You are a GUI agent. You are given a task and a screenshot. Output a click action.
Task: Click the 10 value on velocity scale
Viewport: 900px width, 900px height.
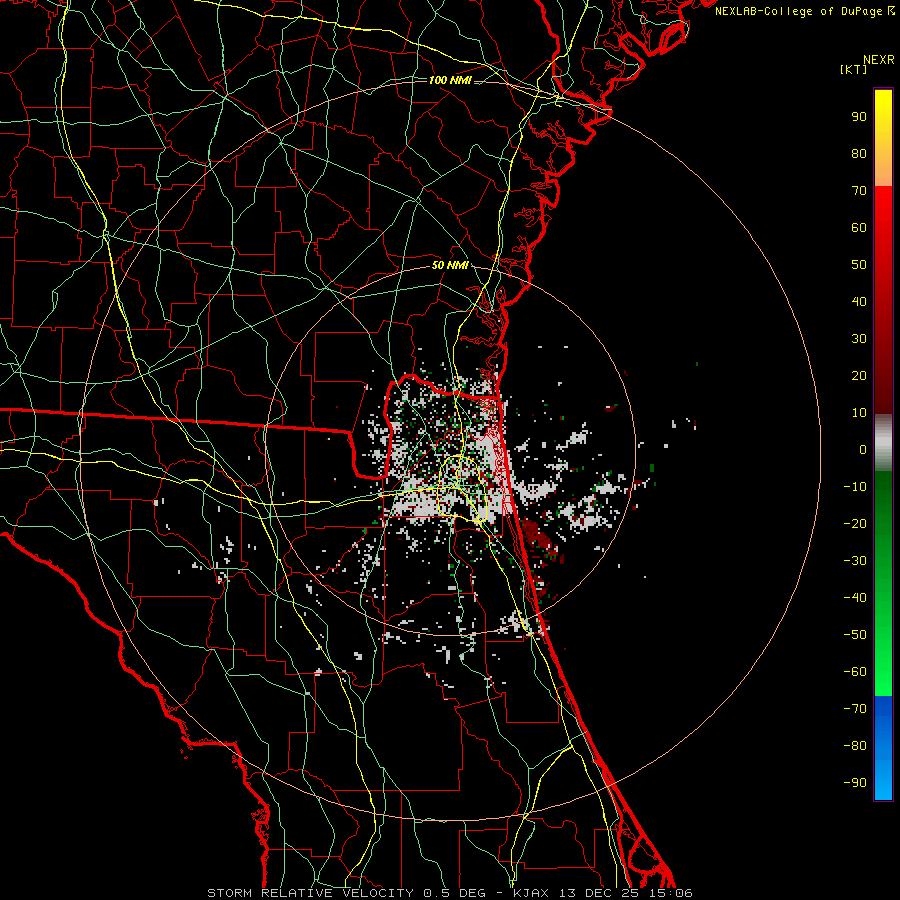tap(859, 413)
